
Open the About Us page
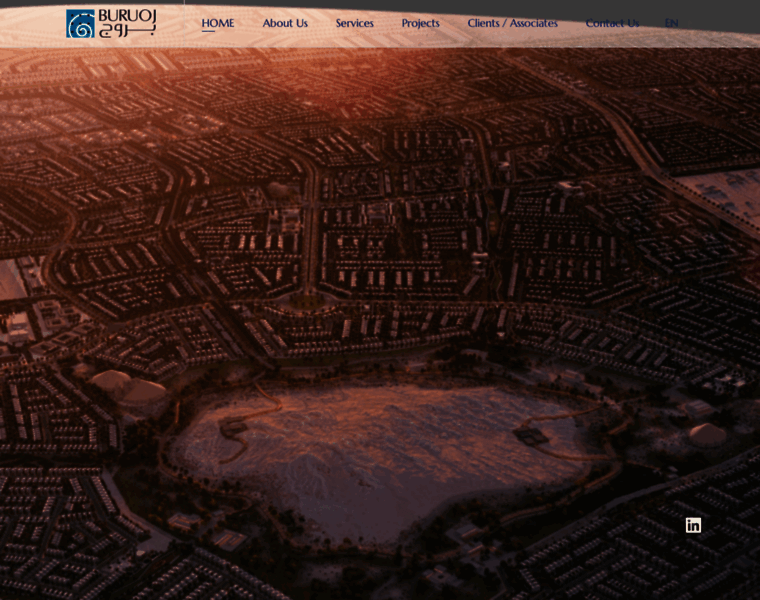(285, 23)
